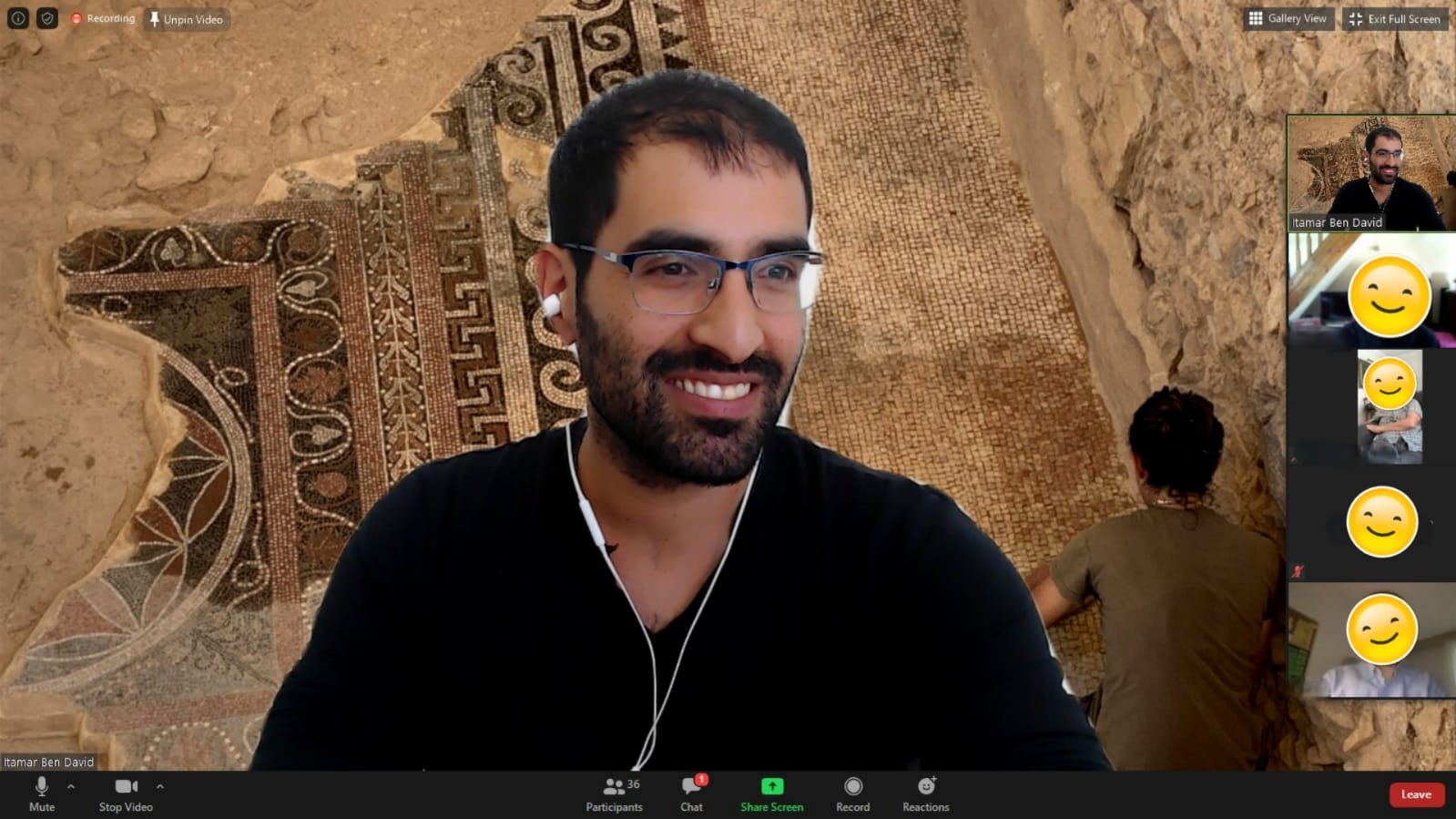Start sharing screen with Share Screen
The height and width of the screenshot is (819, 1456).
pos(771,794)
